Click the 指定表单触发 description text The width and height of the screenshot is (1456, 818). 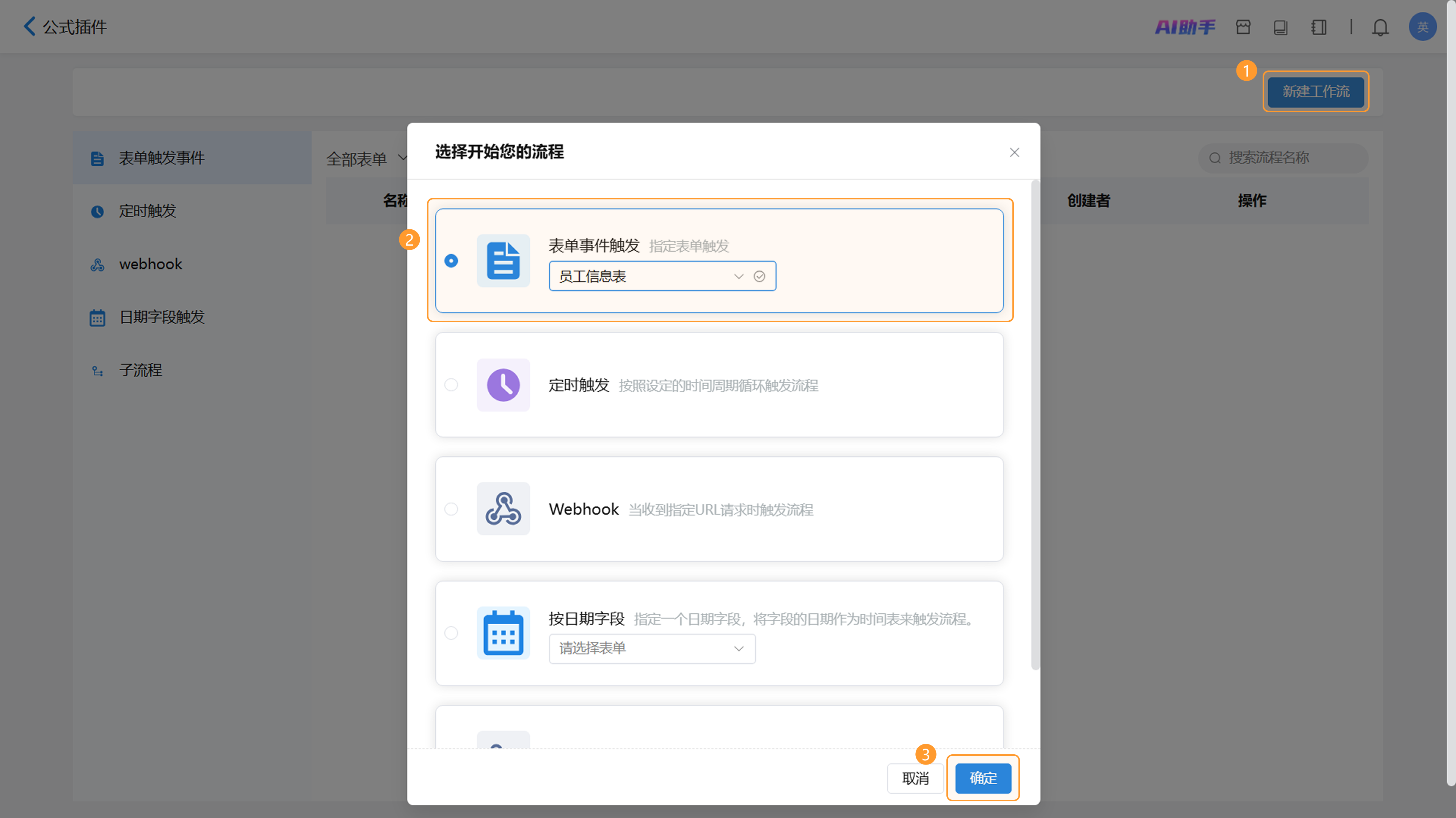point(689,246)
